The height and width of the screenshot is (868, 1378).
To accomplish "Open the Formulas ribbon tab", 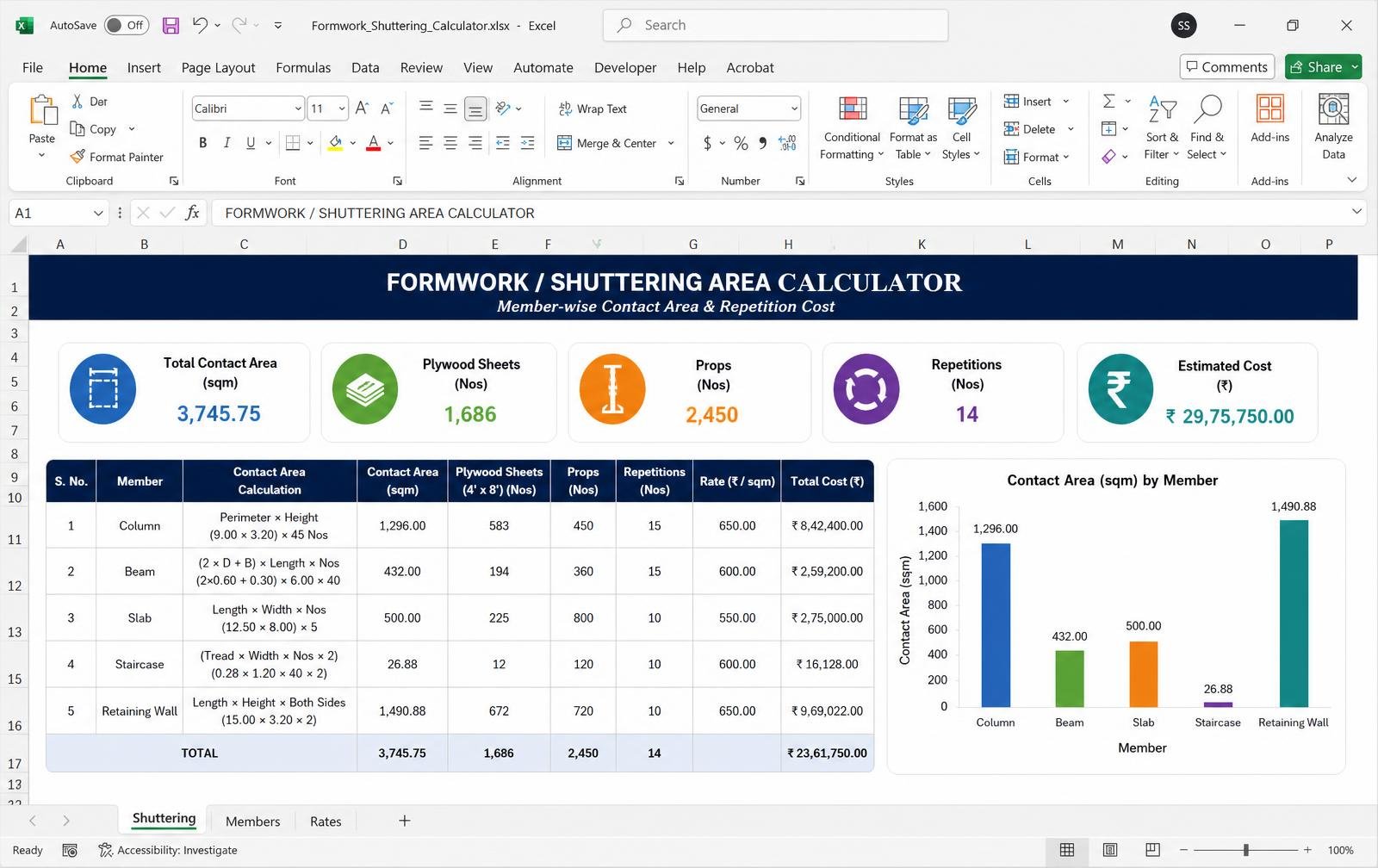I will pyautogui.click(x=303, y=67).
